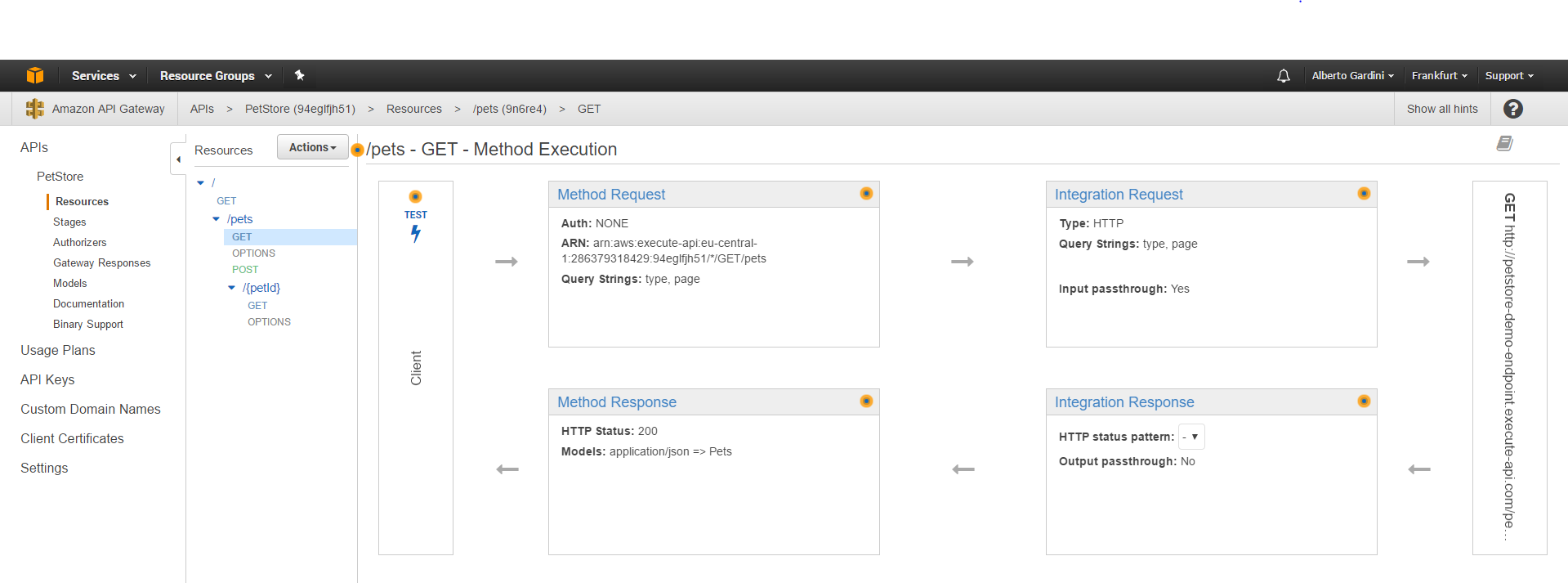This screenshot has width=1568, height=583.
Task: Open the notifications bell icon
Action: (x=1283, y=75)
